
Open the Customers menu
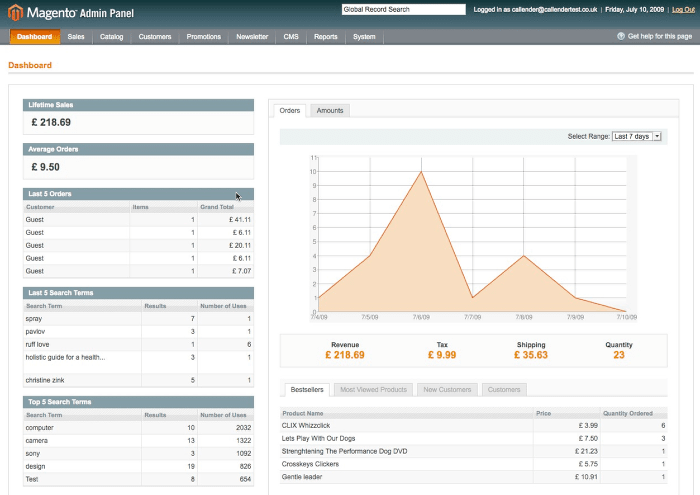click(x=155, y=37)
